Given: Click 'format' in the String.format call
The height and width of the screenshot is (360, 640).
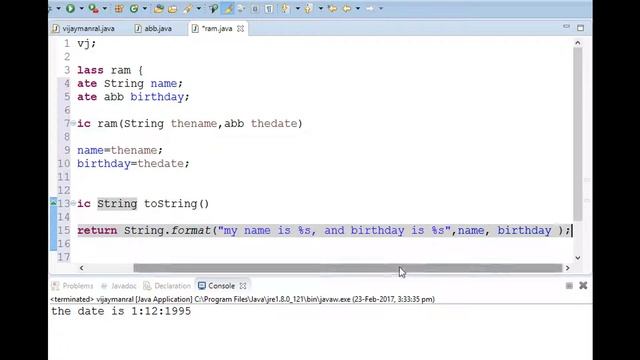Looking at the screenshot, I should click(x=191, y=230).
